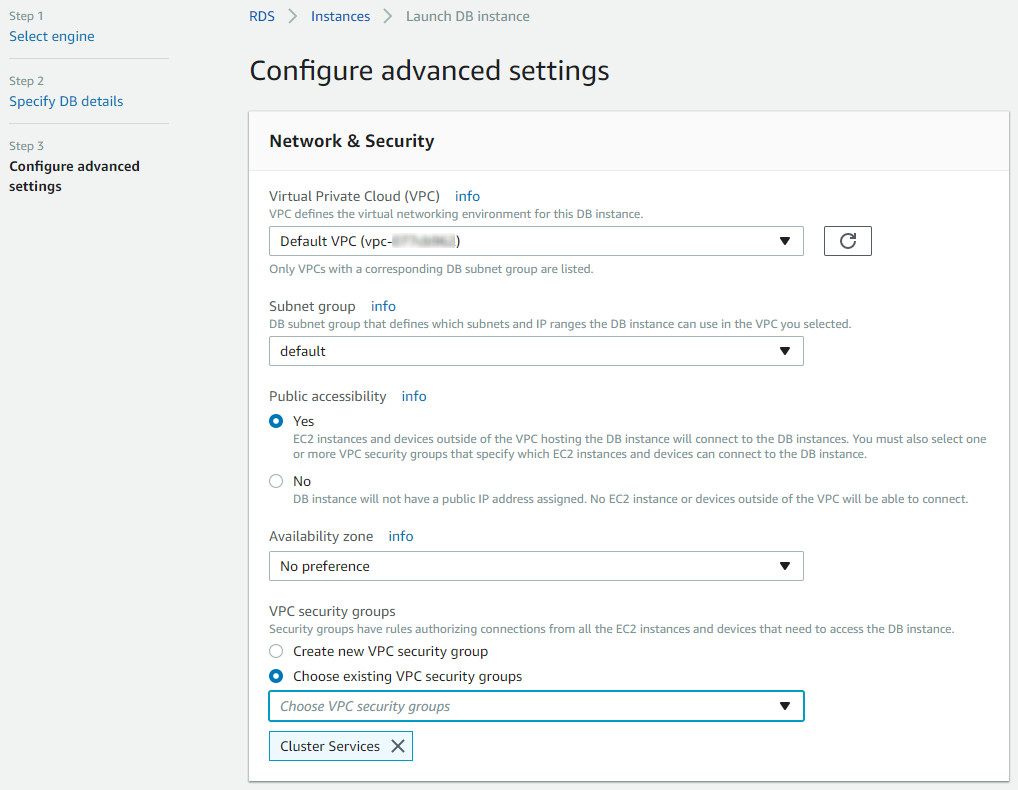The height and width of the screenshot is (790, 1018).
Task: Click the refresh VPC list icon
Action: [x=847, y=241]
